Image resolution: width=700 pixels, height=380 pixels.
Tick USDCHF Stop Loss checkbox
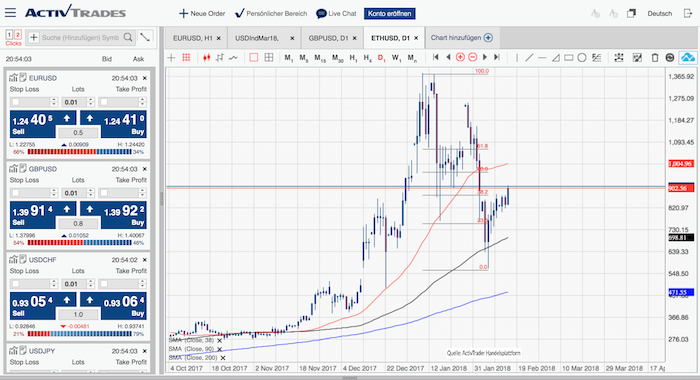[x=16, y=284]
